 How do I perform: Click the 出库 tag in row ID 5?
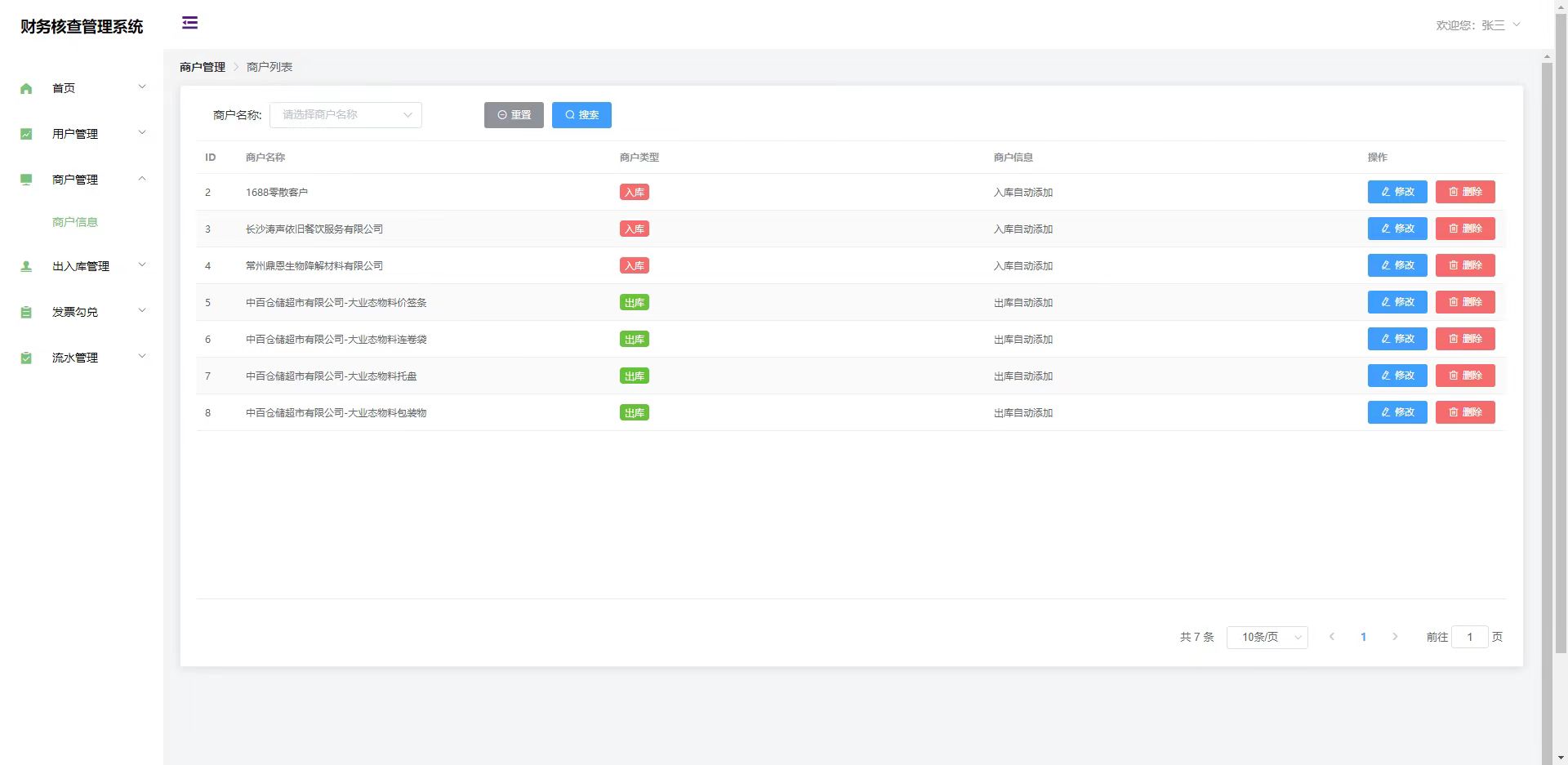click(x=635, y=303)
